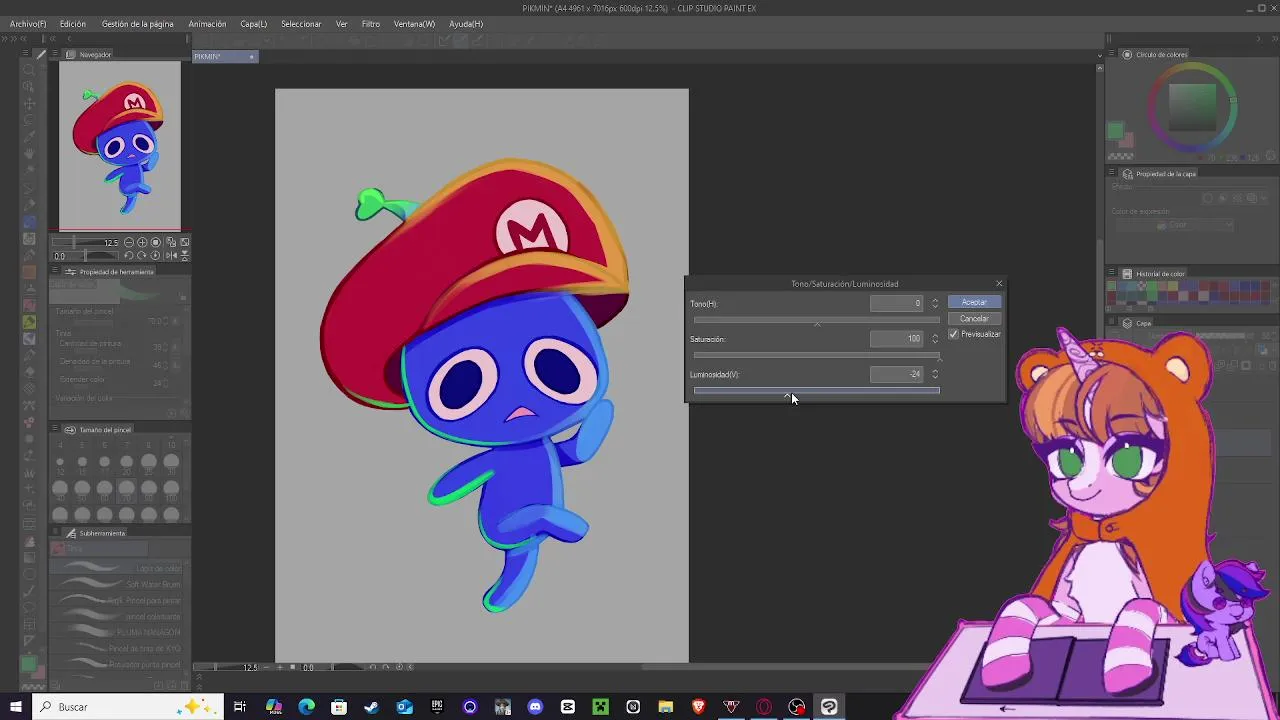
Task: Click the Saturación stepper arrows
Action: click(935, 339)
